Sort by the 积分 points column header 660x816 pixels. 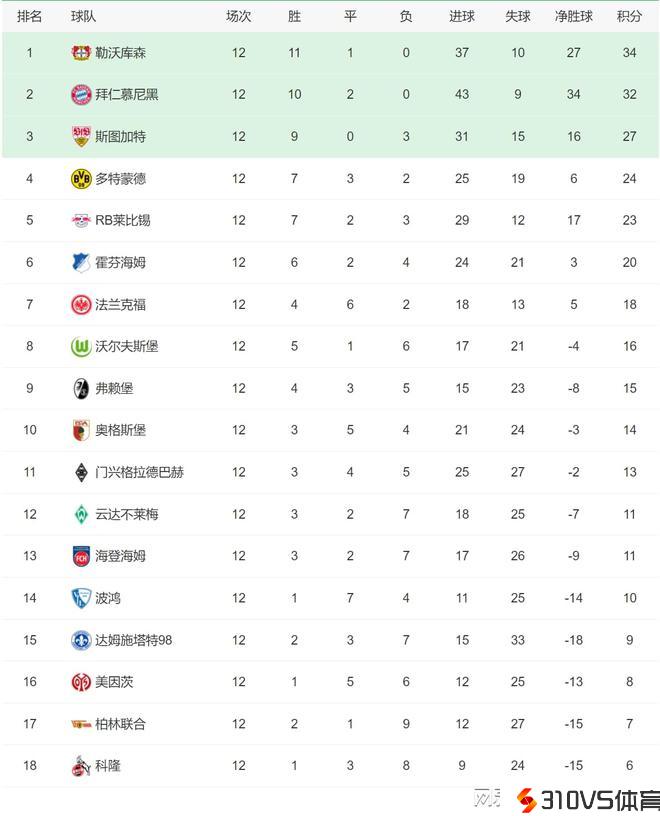[629, 16]
